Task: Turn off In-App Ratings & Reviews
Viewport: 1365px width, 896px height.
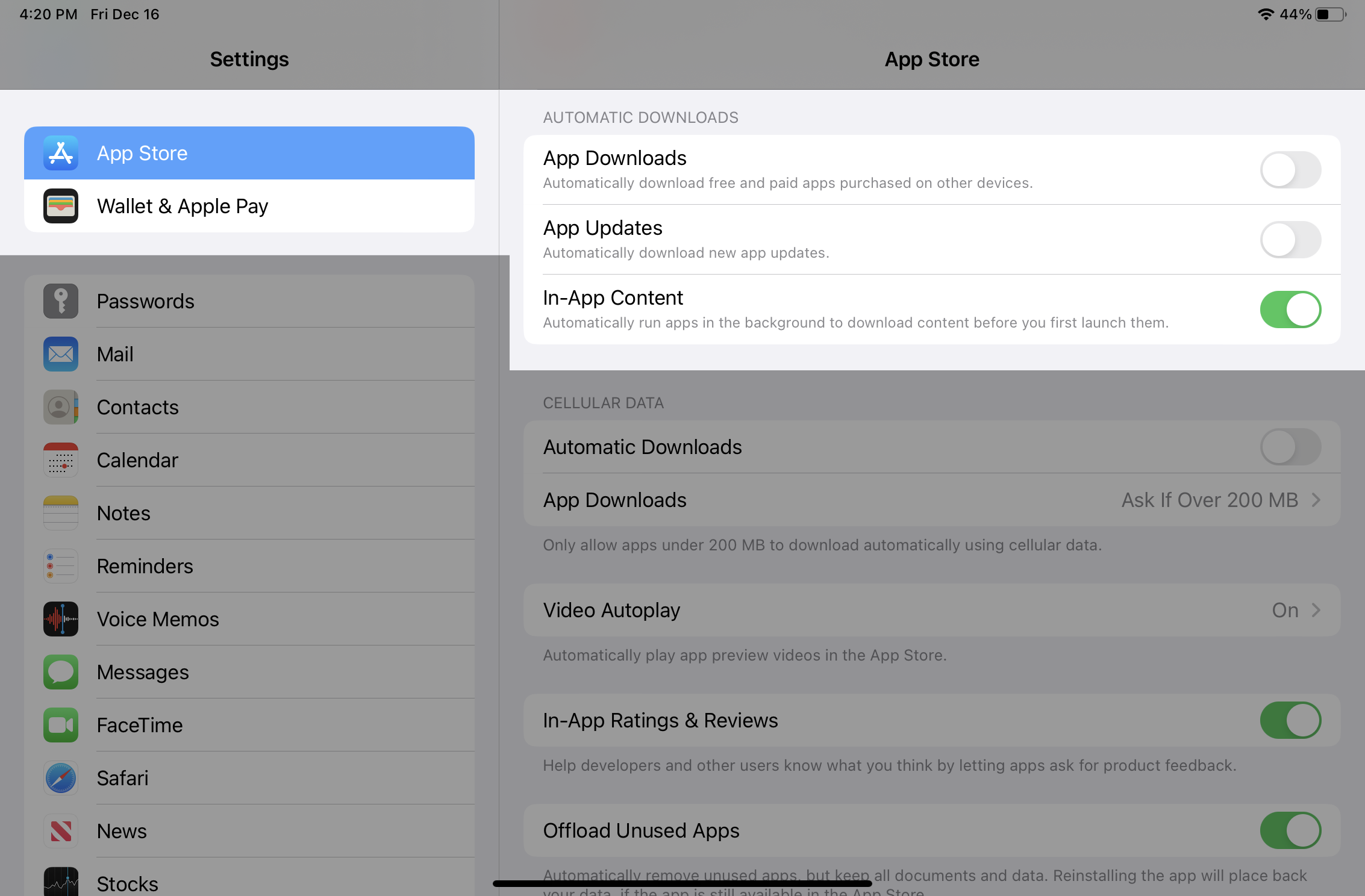Action: [1290, 720]
